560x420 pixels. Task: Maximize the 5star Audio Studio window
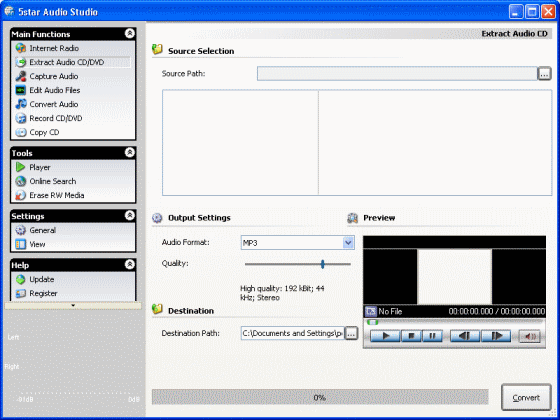[x=532, y=11]
